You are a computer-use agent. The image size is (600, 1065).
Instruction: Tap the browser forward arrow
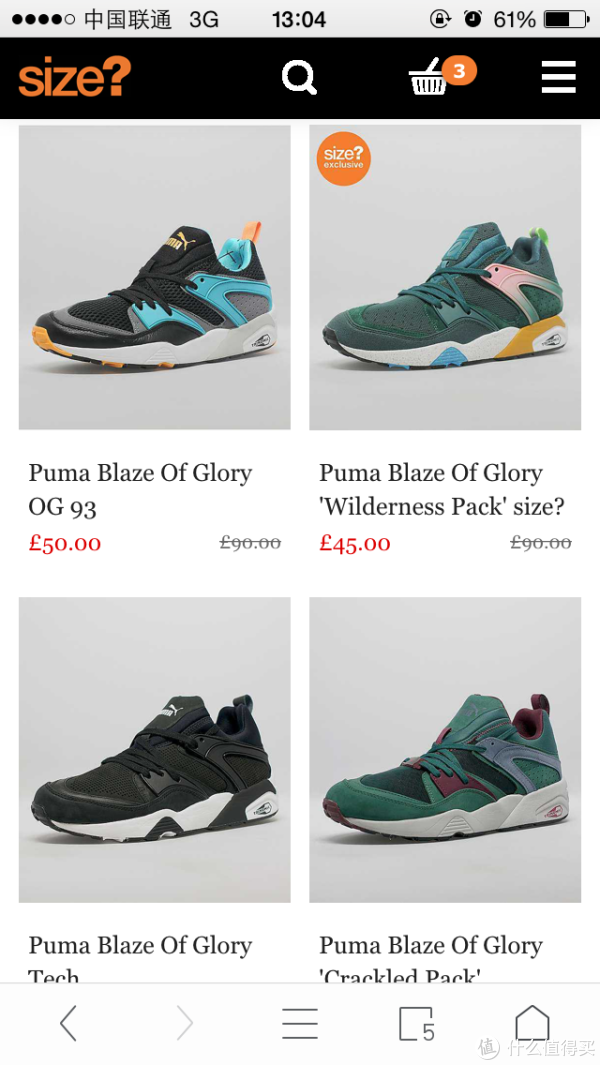(x=185, y=1022)
